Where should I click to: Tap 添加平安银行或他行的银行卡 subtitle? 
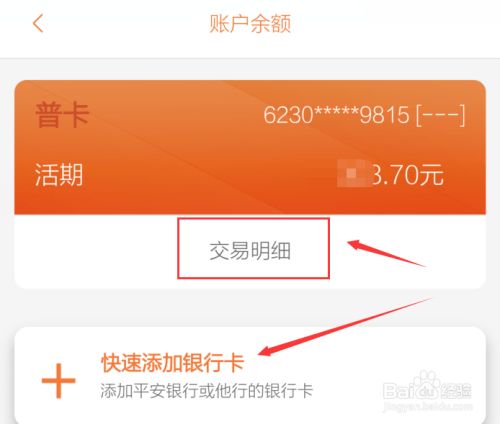tap(207, 390)
